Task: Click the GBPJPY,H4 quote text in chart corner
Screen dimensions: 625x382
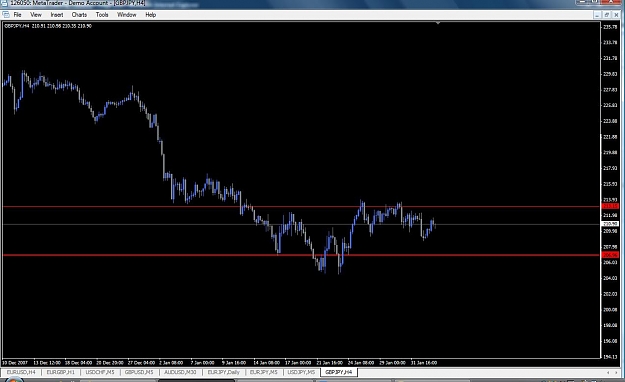Action: tap(48, 26)
